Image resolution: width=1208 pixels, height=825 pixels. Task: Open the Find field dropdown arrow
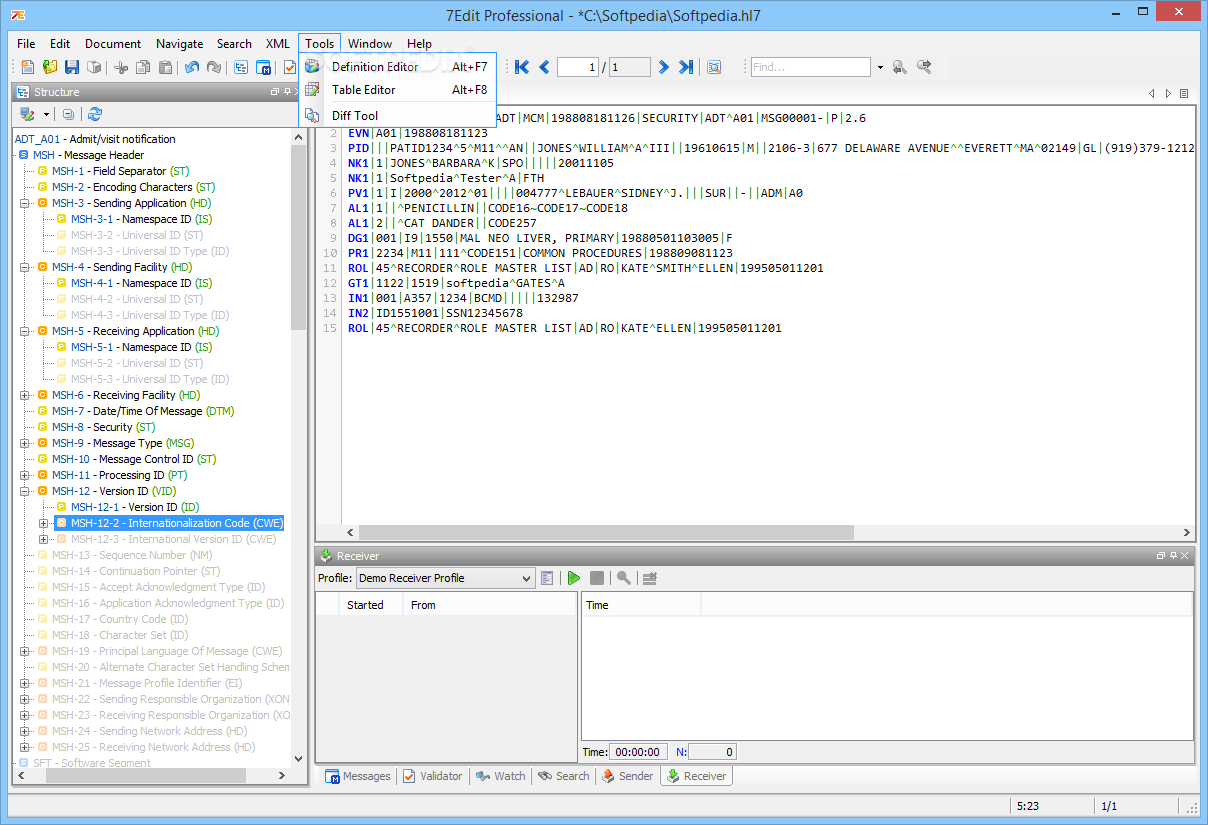[880, 67]
